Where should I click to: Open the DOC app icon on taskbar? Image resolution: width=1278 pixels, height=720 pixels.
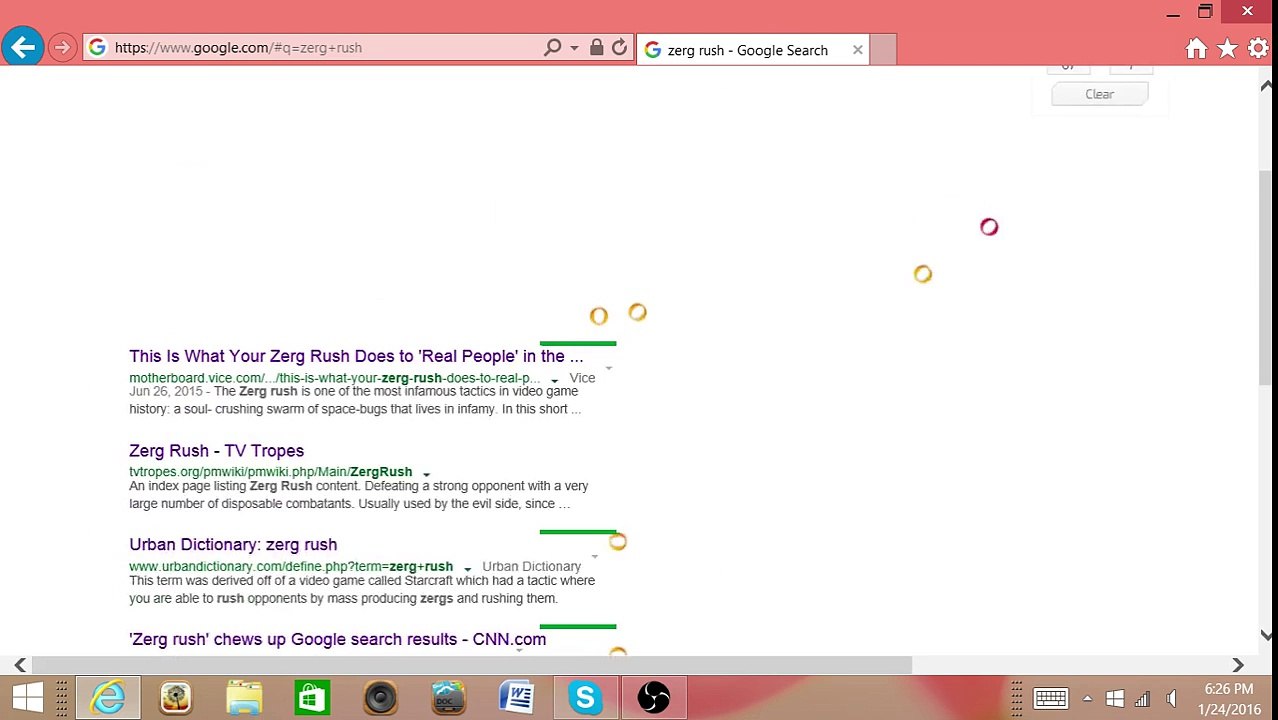pos(448,697)
